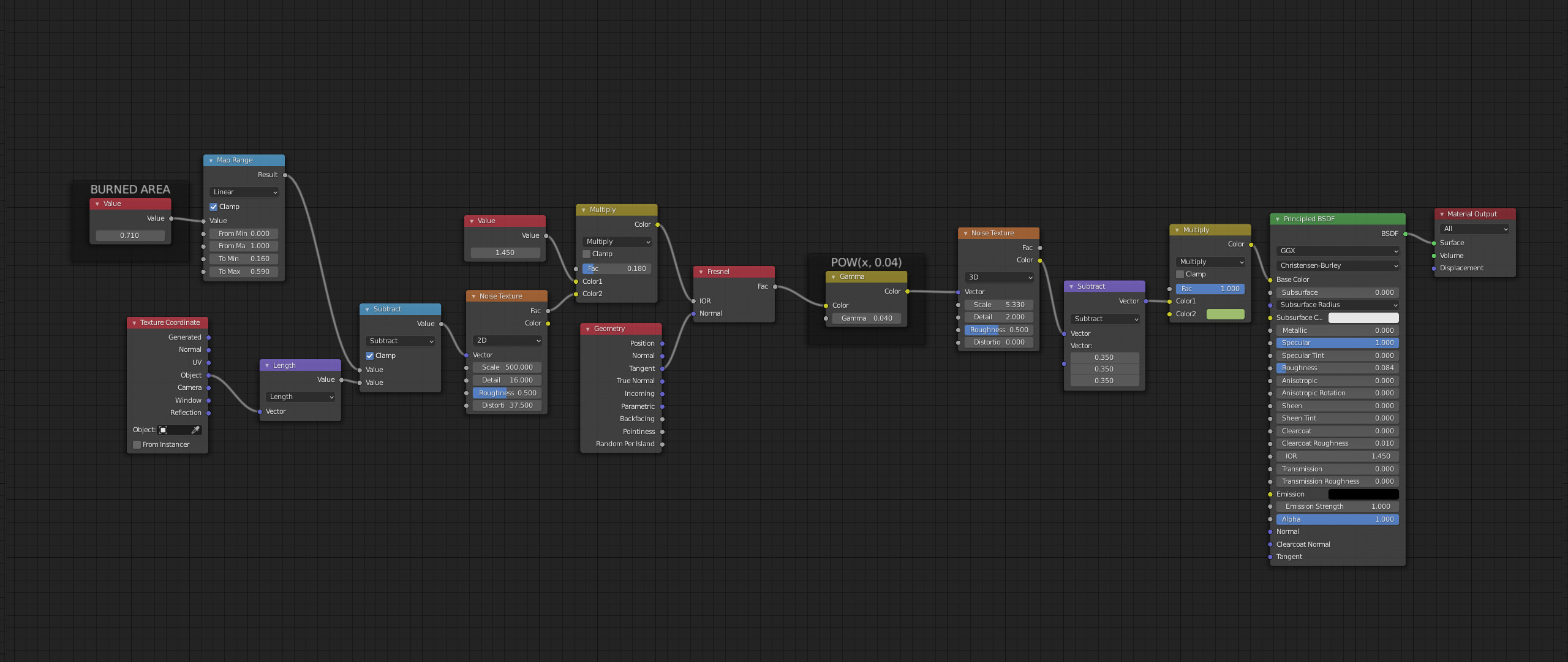Click the 0.710 value field in BURNED AREA
The image size is (1568, 662).
(x=130, y=235)
